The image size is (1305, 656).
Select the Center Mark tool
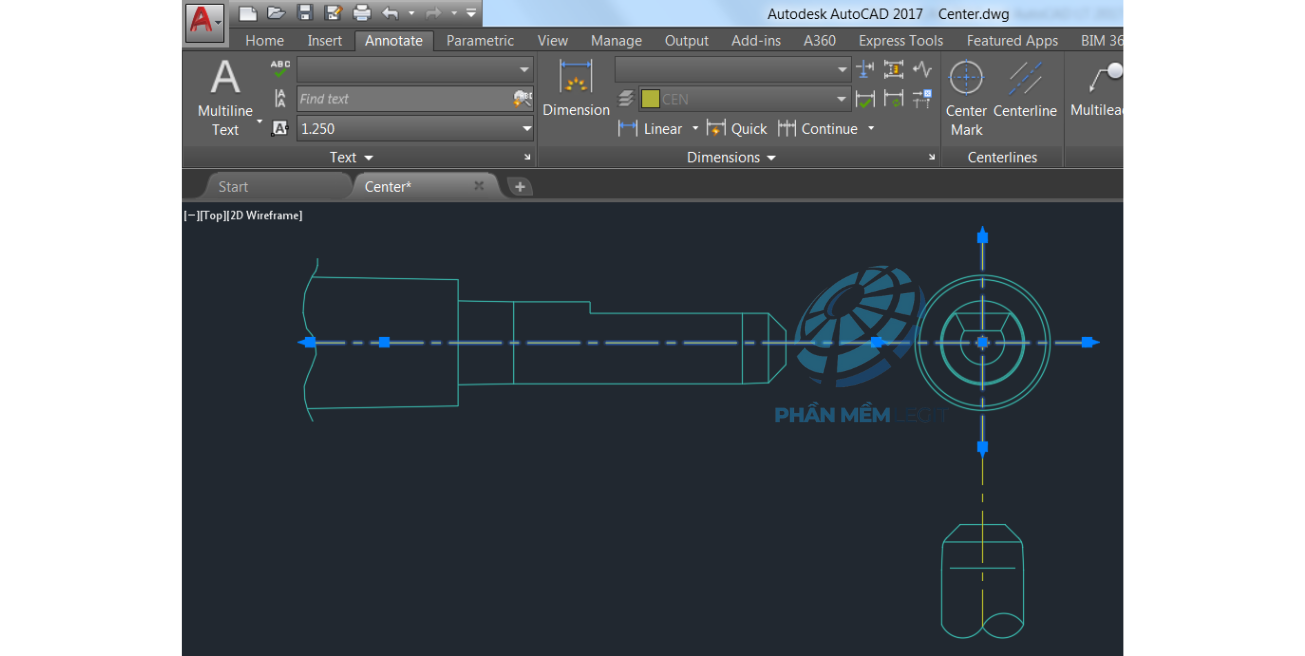(966, 98)
